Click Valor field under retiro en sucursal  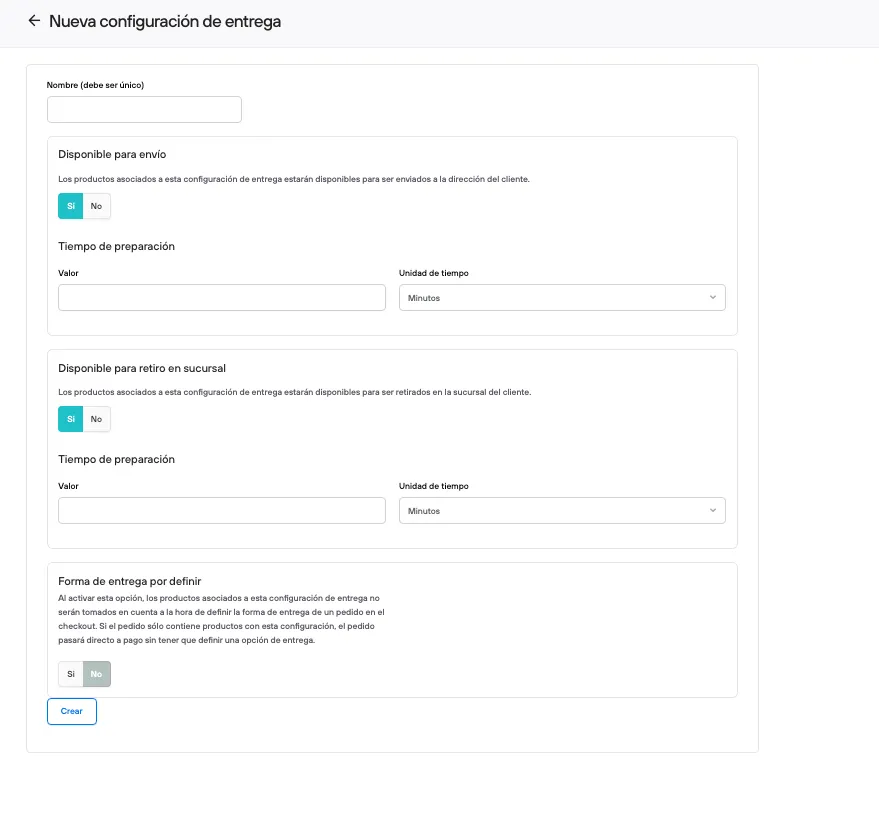click(x=221, y=510)
